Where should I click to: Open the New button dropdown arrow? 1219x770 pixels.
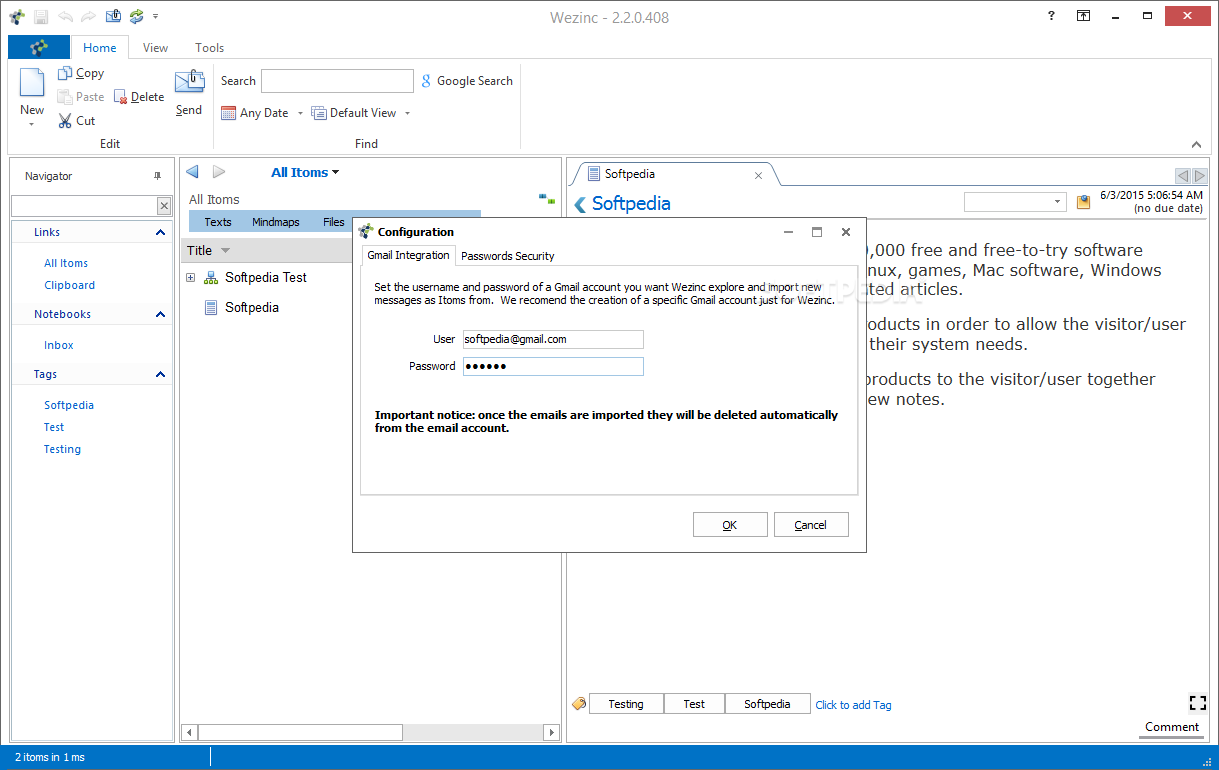[x=32, y=124]
